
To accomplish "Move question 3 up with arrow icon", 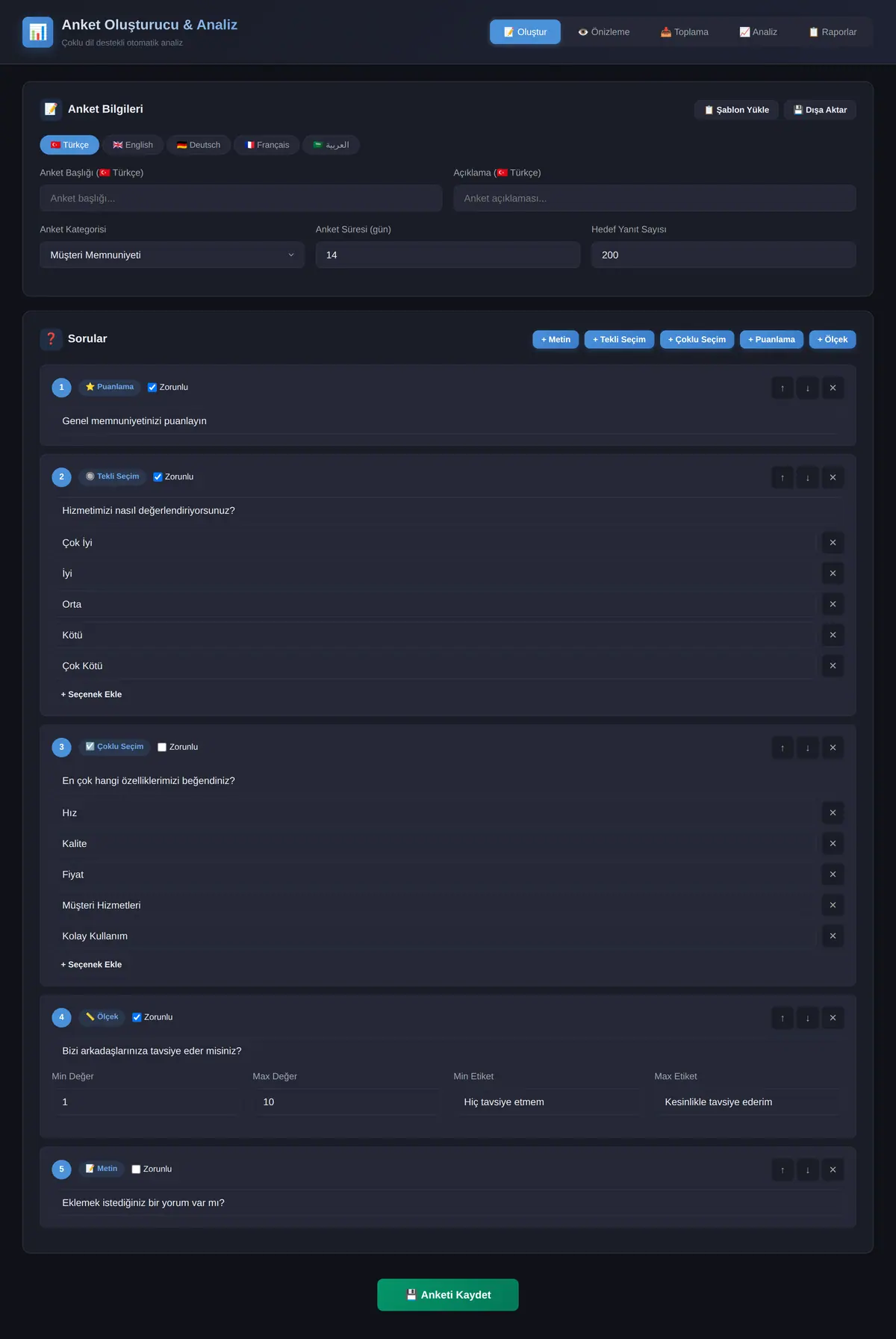I will click(783, 748).
